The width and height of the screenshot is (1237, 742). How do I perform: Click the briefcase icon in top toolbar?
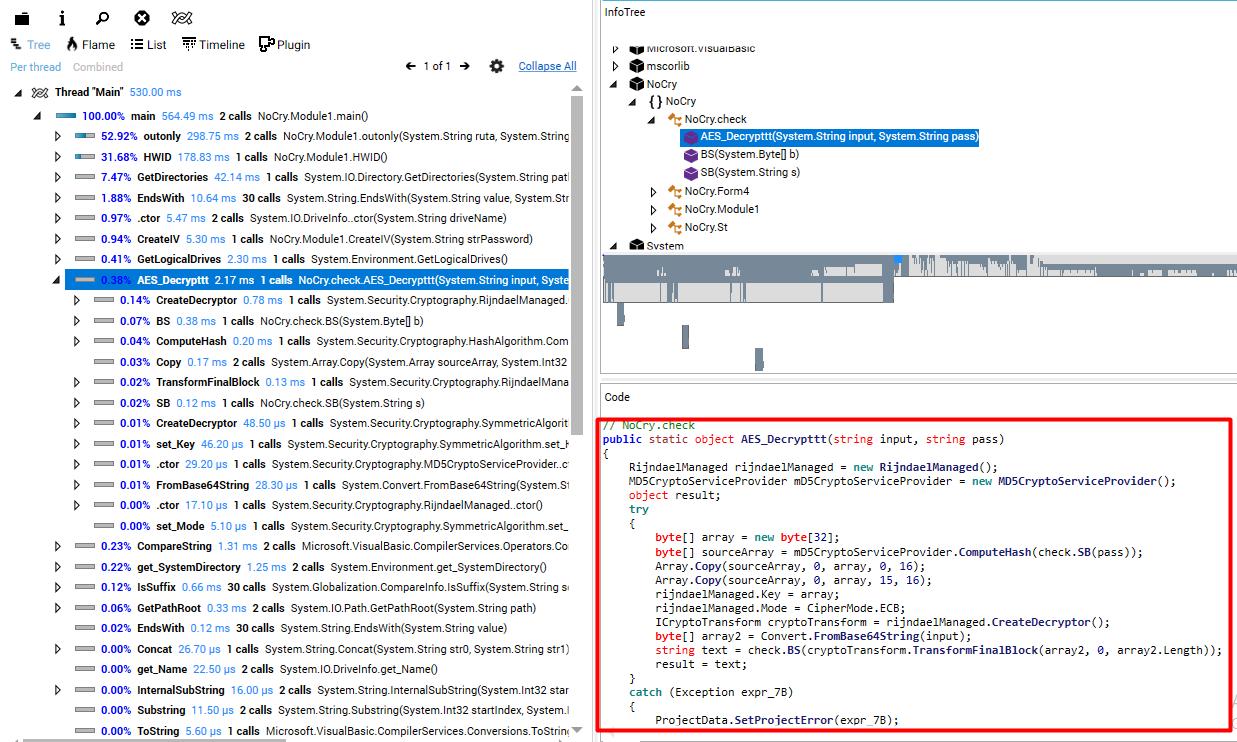[x=21, y=18]
